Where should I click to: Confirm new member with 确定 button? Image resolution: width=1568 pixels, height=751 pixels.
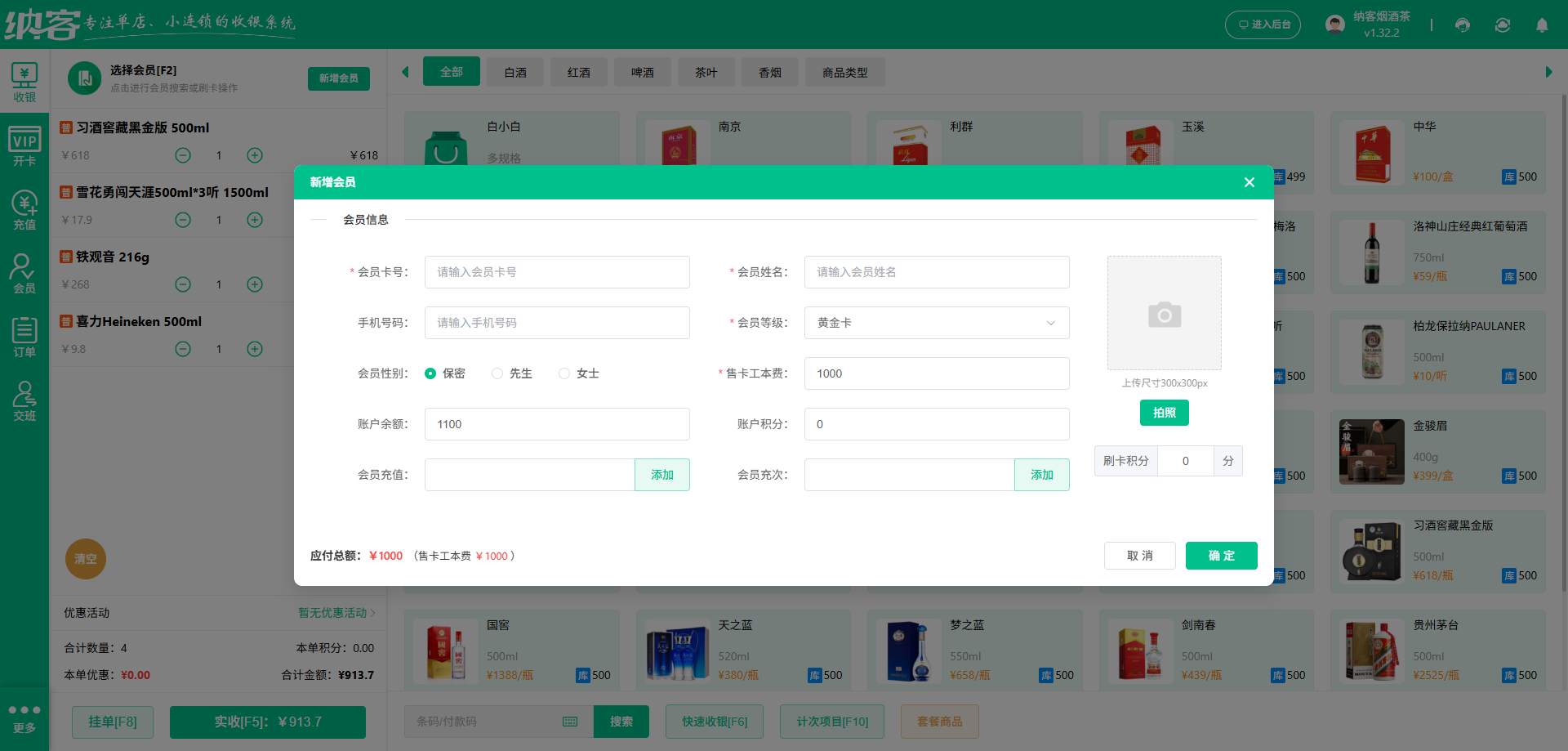pos(1221,556)
